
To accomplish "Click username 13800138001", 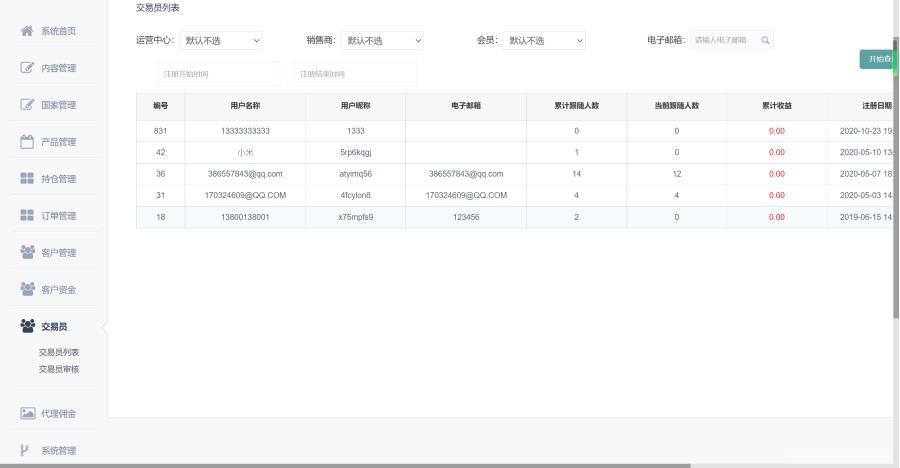I will click(245, 217).
